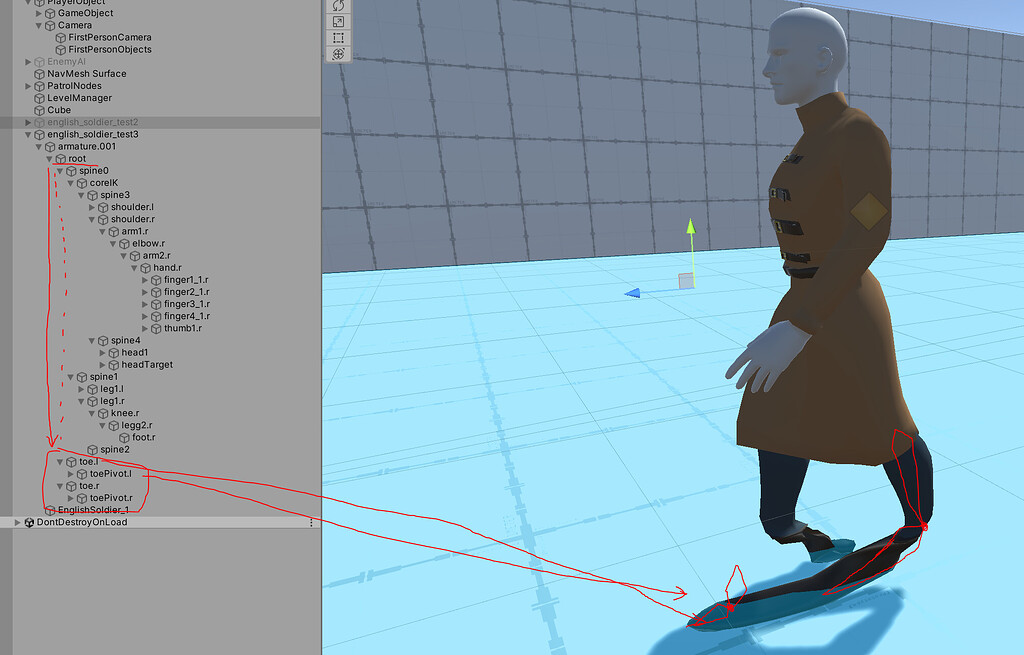This screenshot has height=655, width=1024.
Task: Collapse the root bone hierarchy
Action: 48,159
